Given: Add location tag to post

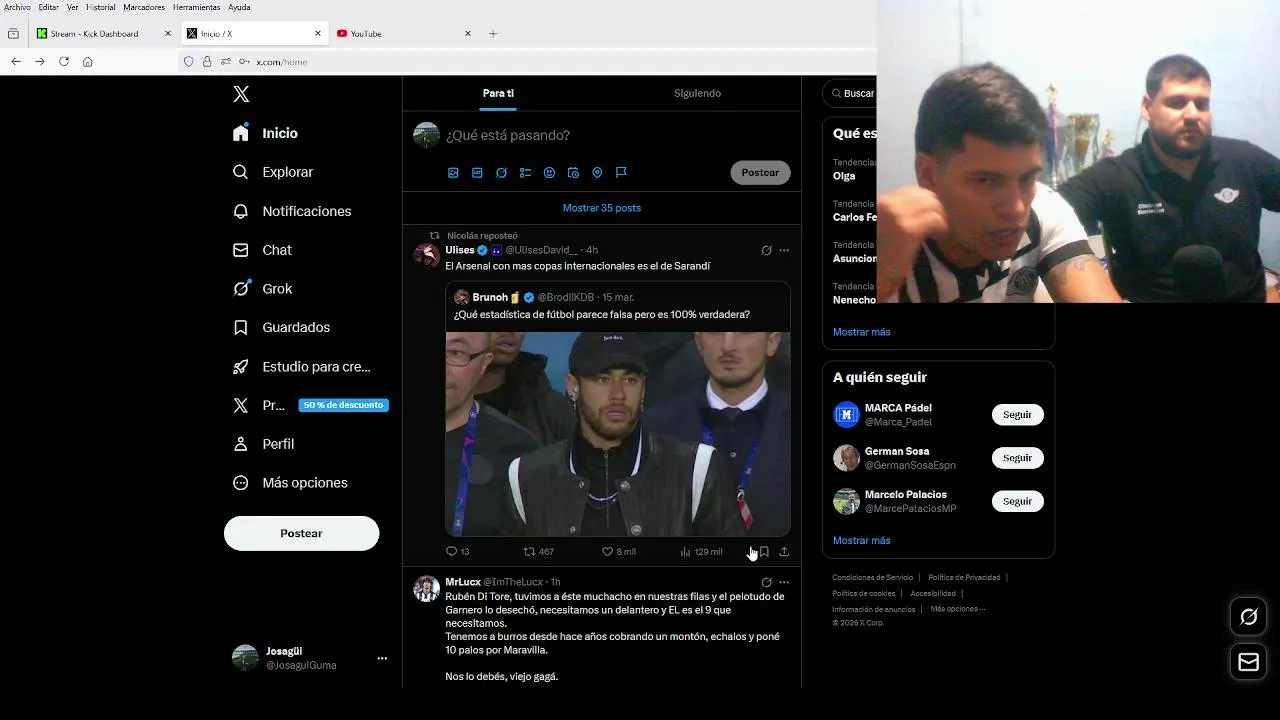Looking at the screenshot, I should 597,173.
